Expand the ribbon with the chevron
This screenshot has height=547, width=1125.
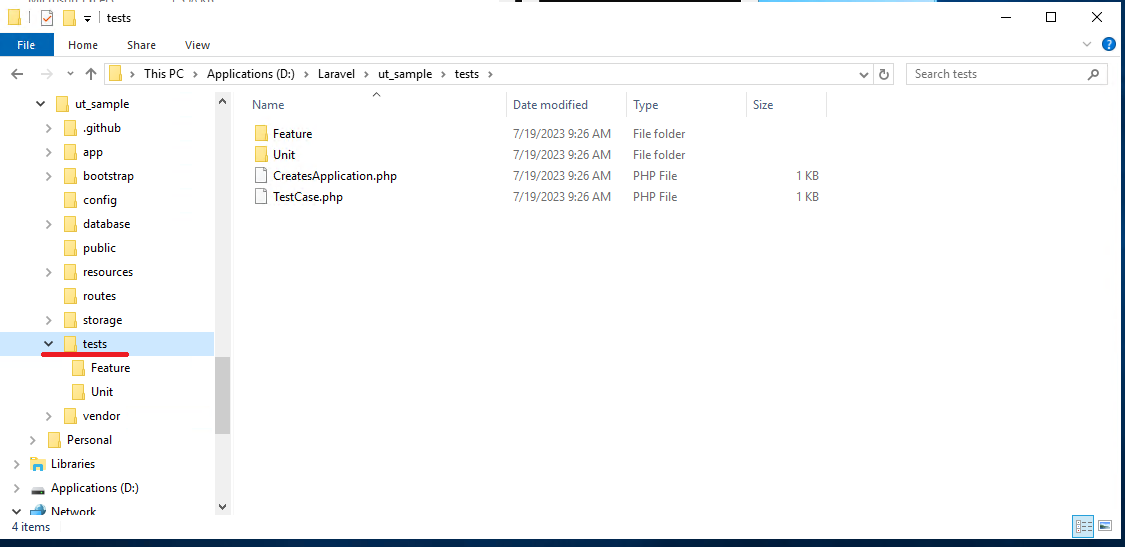1086,45
